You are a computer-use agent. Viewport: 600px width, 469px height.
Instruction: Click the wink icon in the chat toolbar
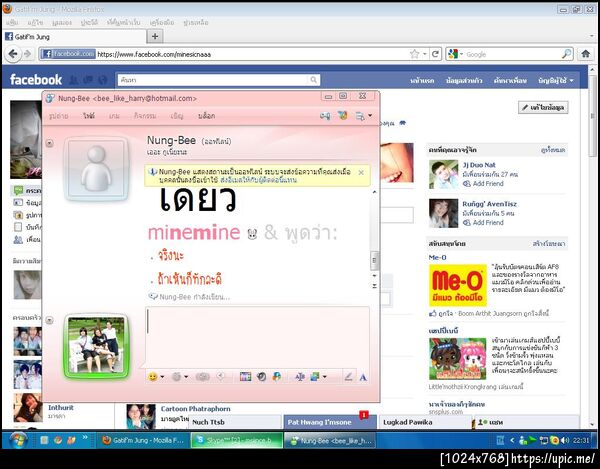pos(176,377)
